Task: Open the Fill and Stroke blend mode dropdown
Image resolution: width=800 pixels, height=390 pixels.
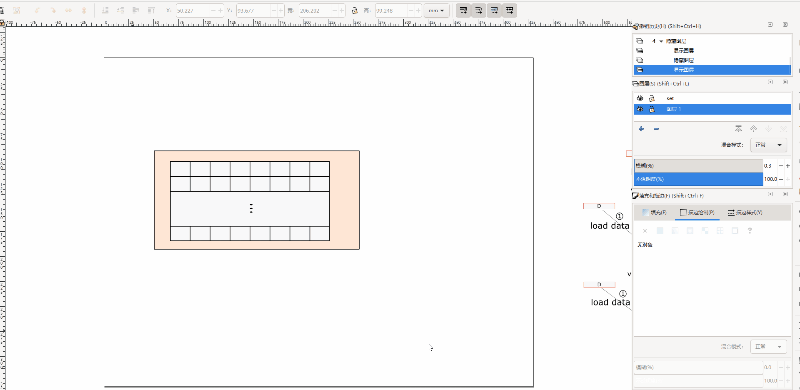Action: tap(768, 347)
